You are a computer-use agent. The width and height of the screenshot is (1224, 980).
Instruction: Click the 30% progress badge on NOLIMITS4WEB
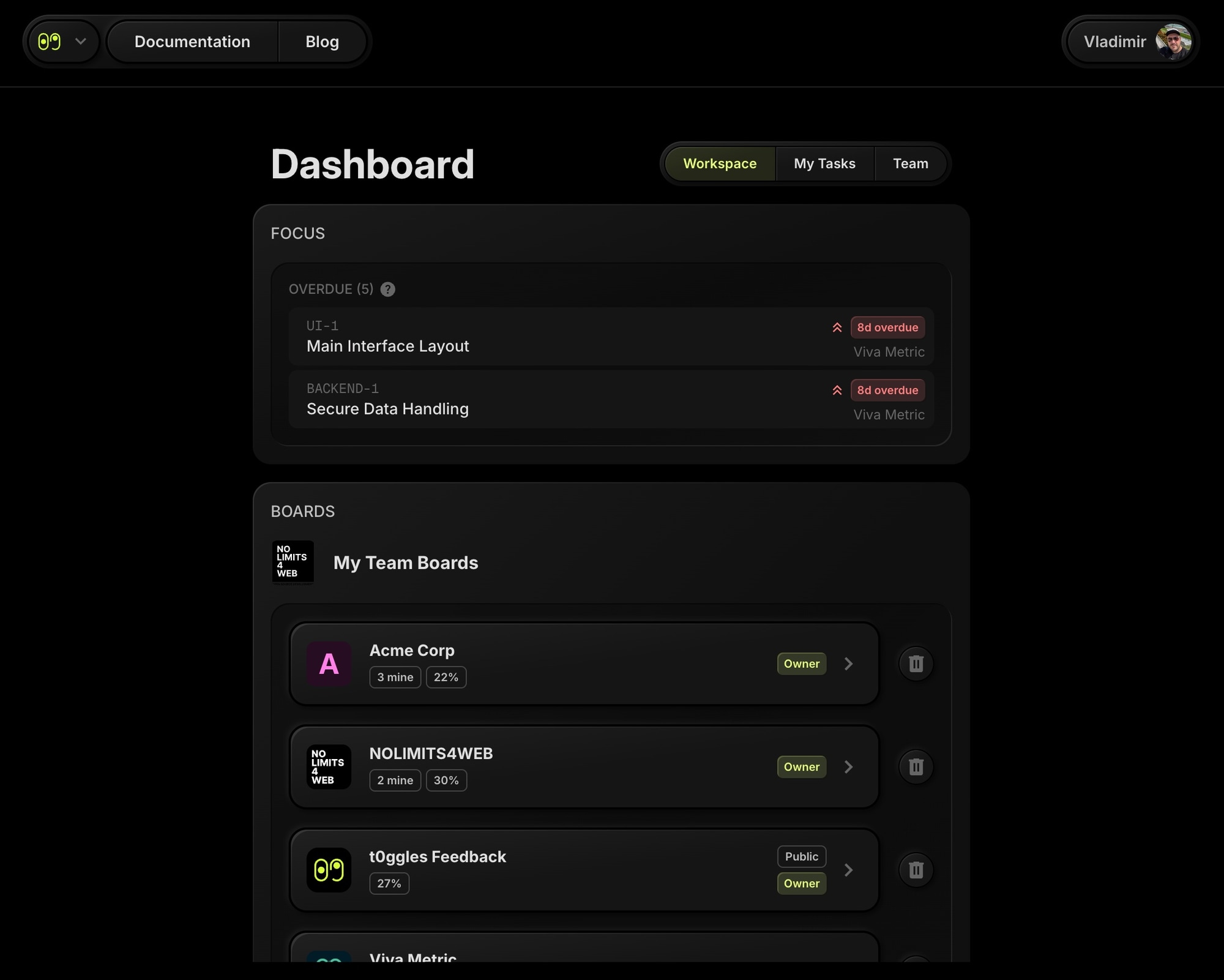[x=446, y=780]
